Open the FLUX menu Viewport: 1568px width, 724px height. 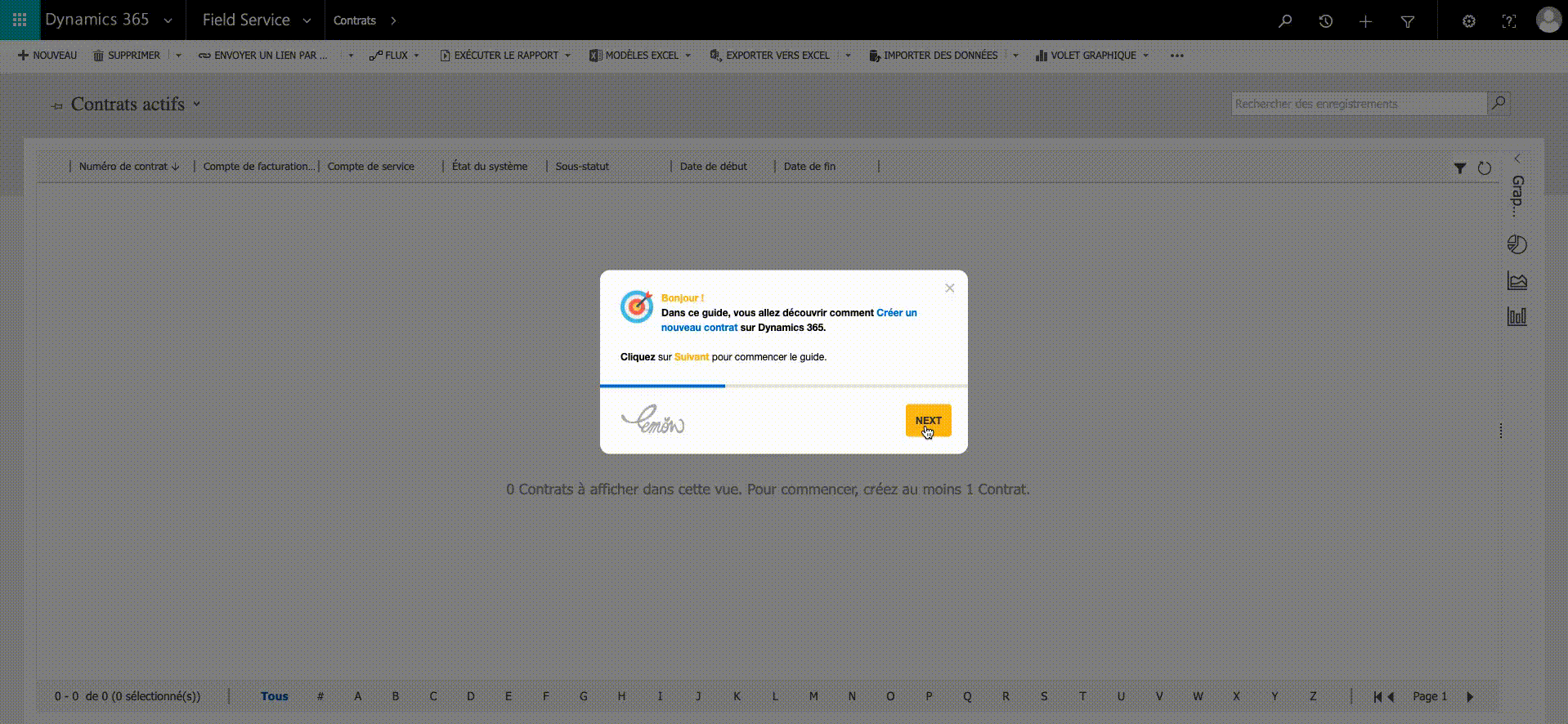394,56
